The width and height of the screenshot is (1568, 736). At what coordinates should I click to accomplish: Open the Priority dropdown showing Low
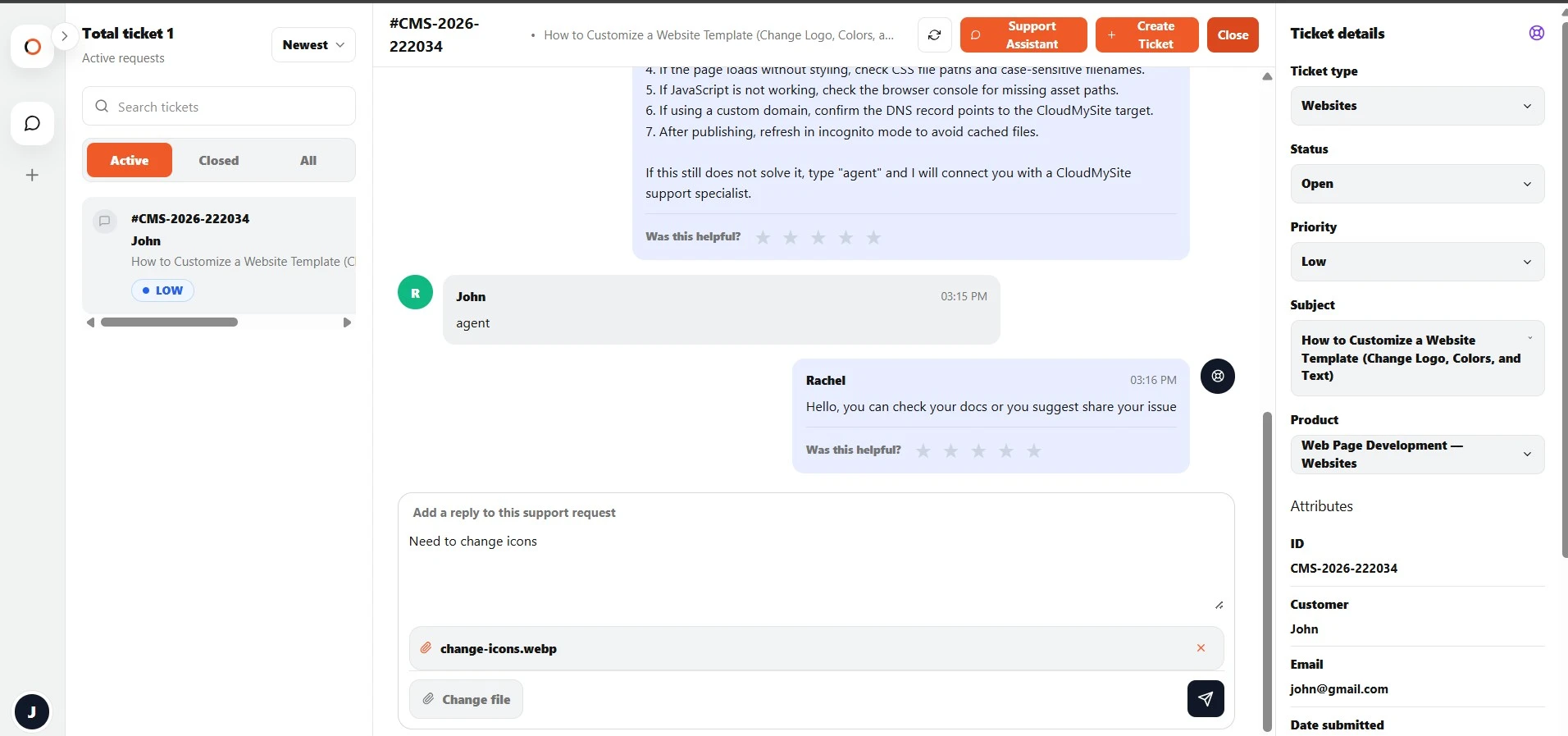pos(1417,262)
